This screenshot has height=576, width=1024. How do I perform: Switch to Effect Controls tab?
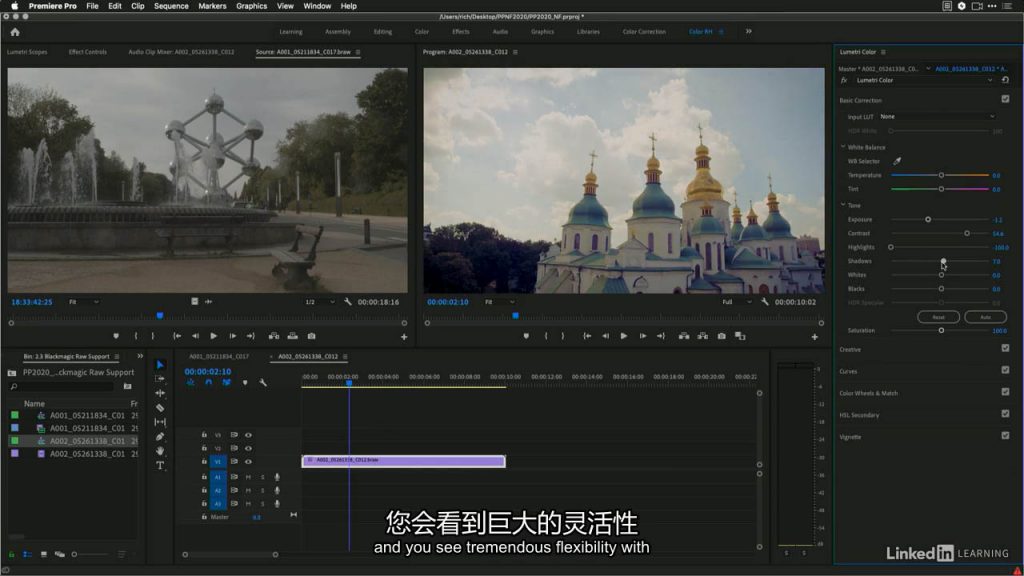click(x=88, y=52)
